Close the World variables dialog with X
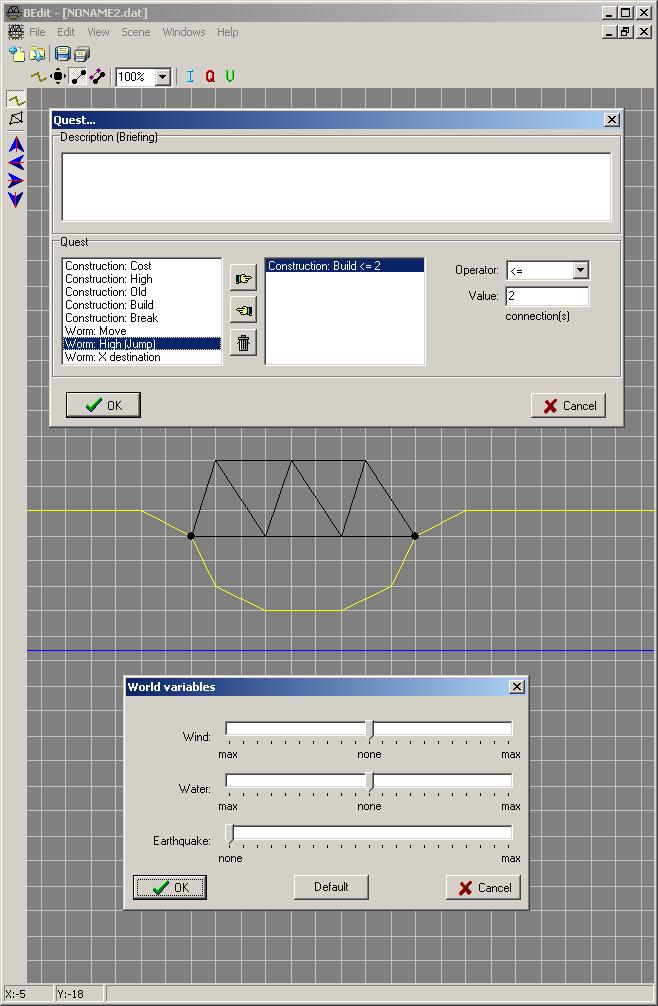658x1006 pixels. coord(517,687)
